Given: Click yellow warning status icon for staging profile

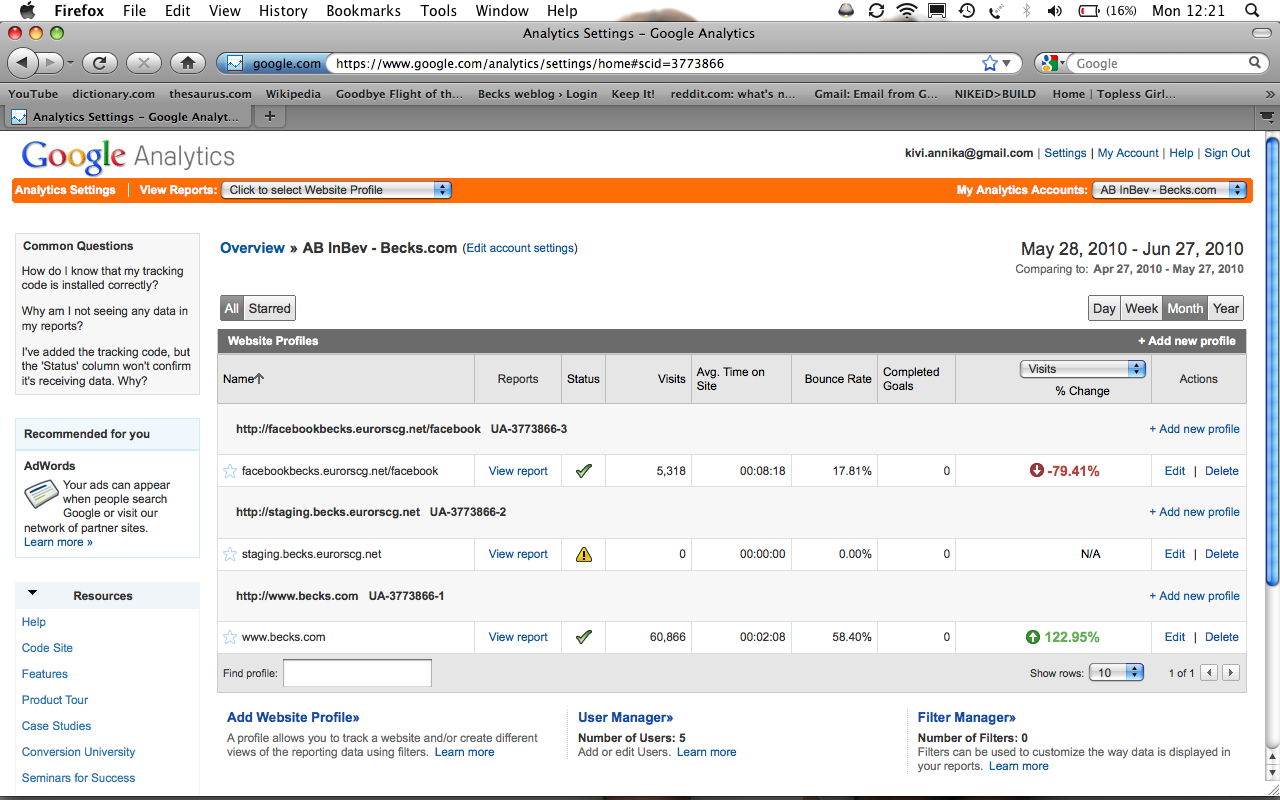Looking at the screenshot, I should (x=584, y=554).
